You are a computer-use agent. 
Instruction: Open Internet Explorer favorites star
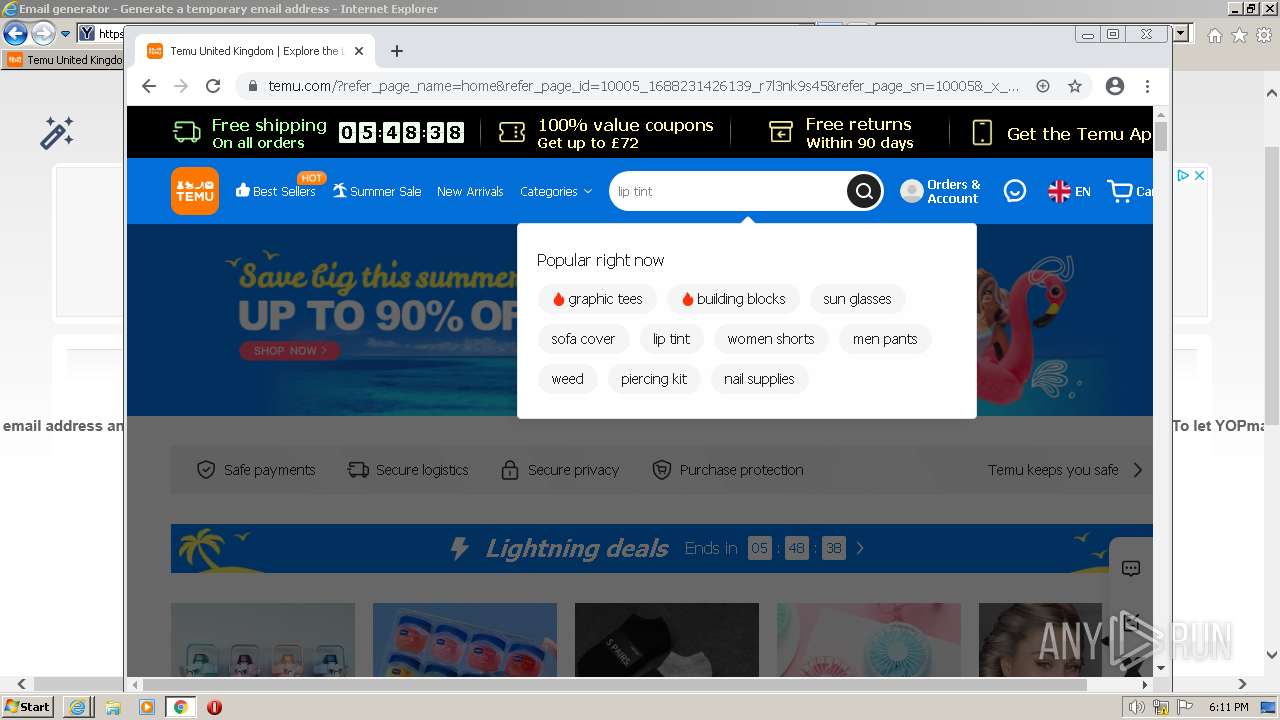(1239, 35)
